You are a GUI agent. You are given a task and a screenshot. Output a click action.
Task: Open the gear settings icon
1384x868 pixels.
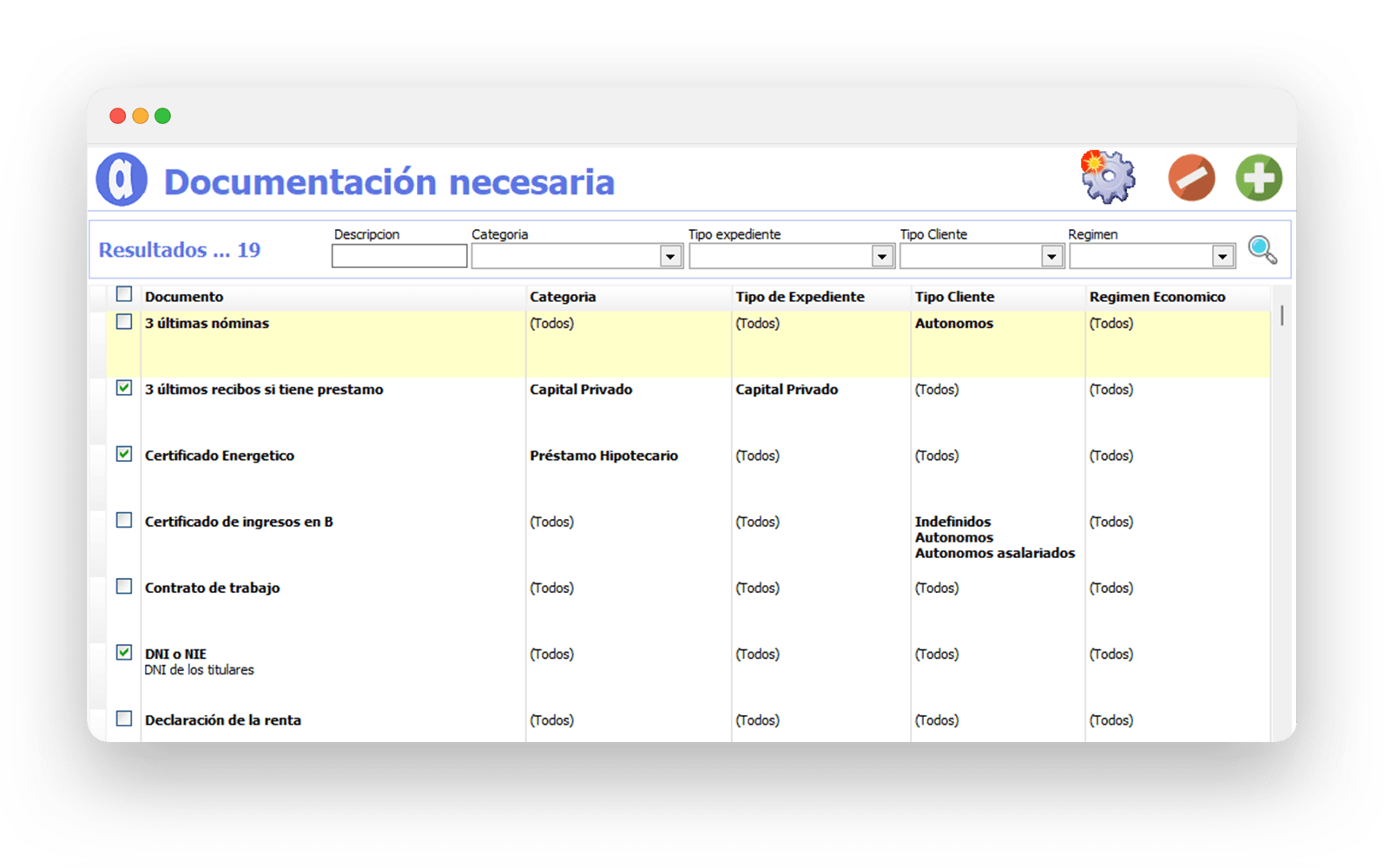coord(1107,177)
